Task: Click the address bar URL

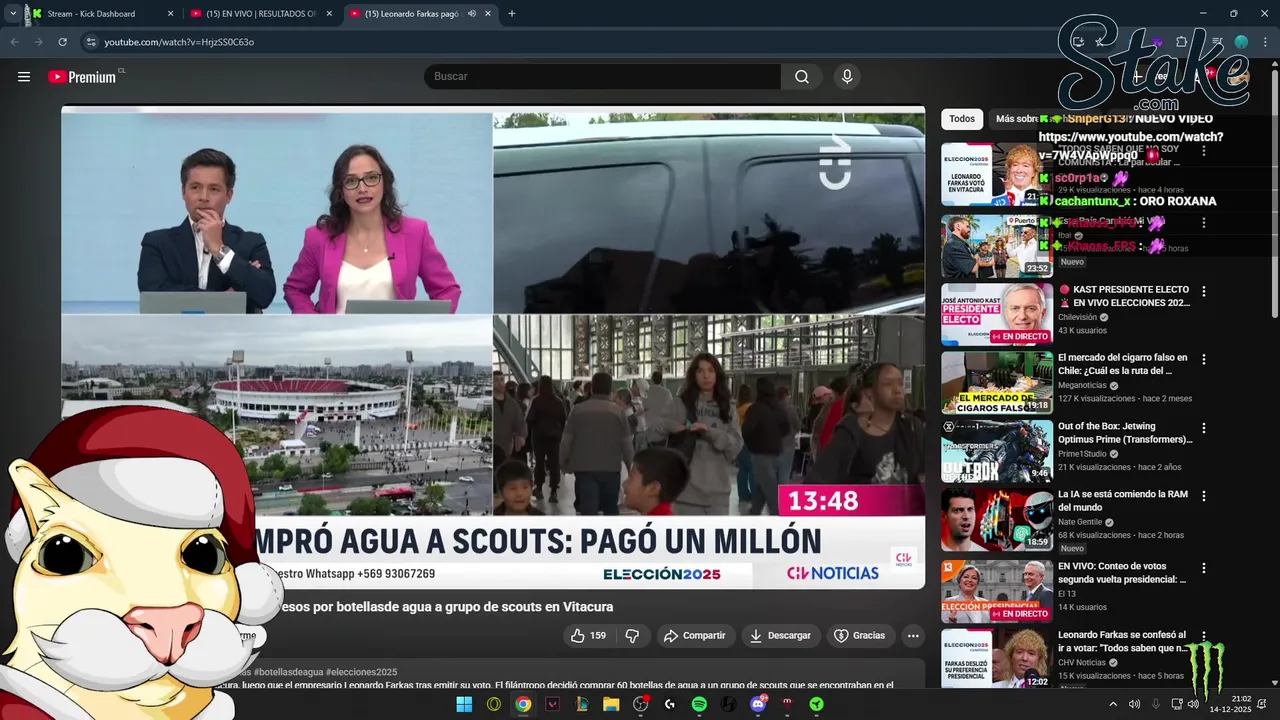Action: pos(179,42)
